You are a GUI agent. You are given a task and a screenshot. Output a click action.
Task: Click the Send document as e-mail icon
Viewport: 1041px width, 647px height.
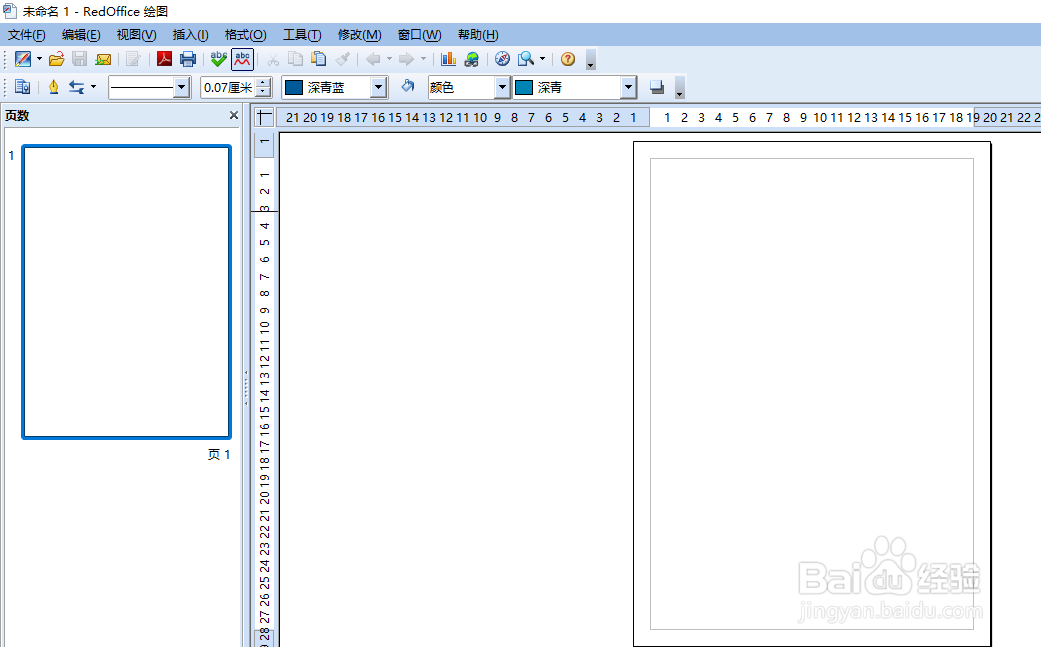tap(103, 59)
